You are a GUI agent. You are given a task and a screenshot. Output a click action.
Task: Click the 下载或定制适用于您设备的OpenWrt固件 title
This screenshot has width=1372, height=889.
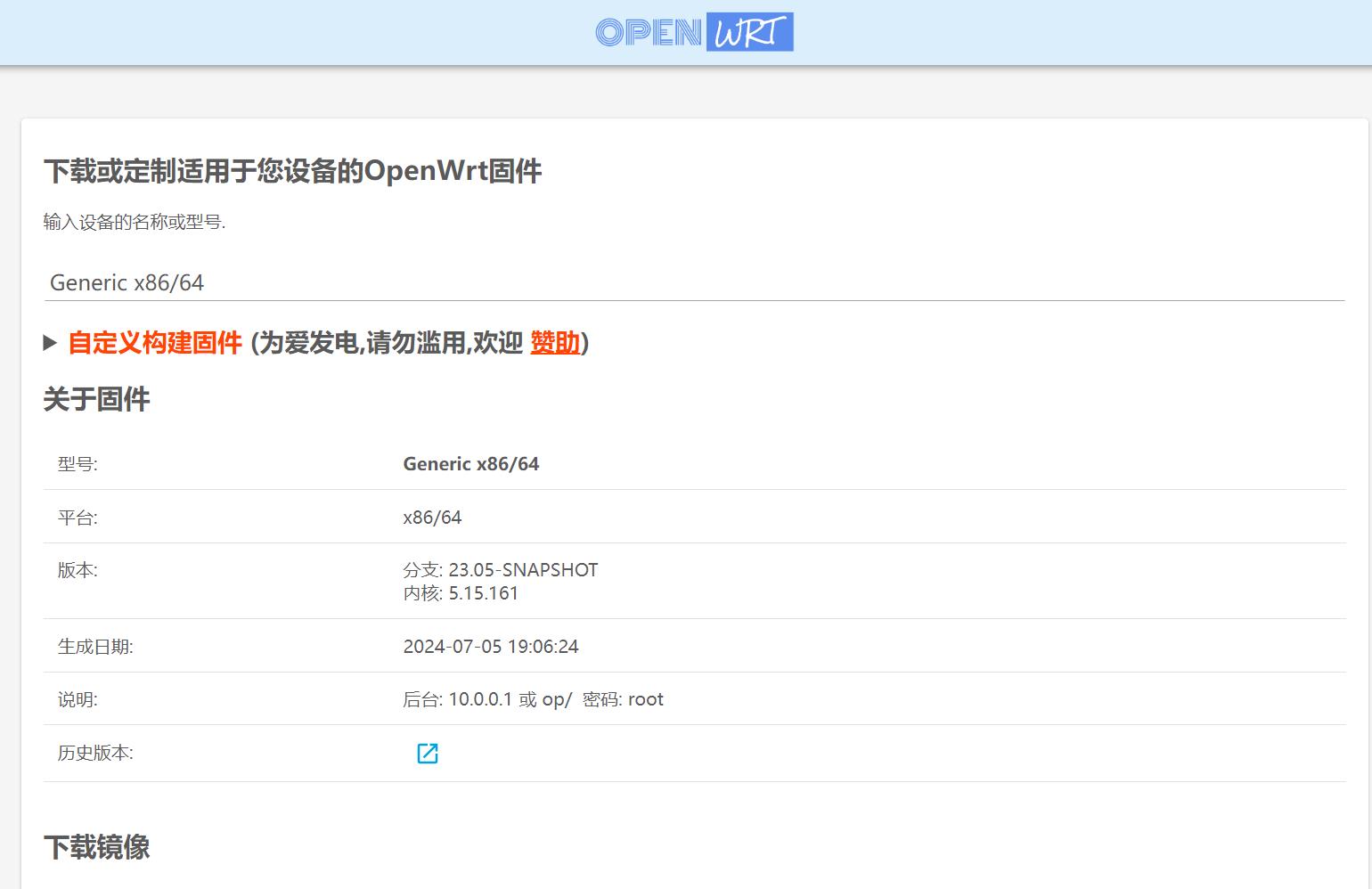pyautogui.click(x=292, y=171)
